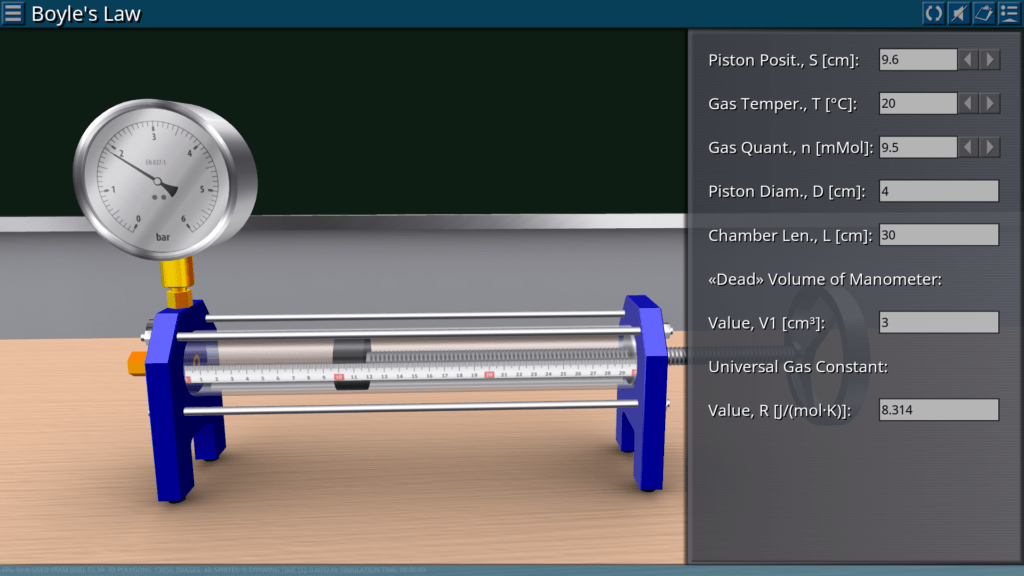Click the Universal Gas Constant R field

pos(938,409)
